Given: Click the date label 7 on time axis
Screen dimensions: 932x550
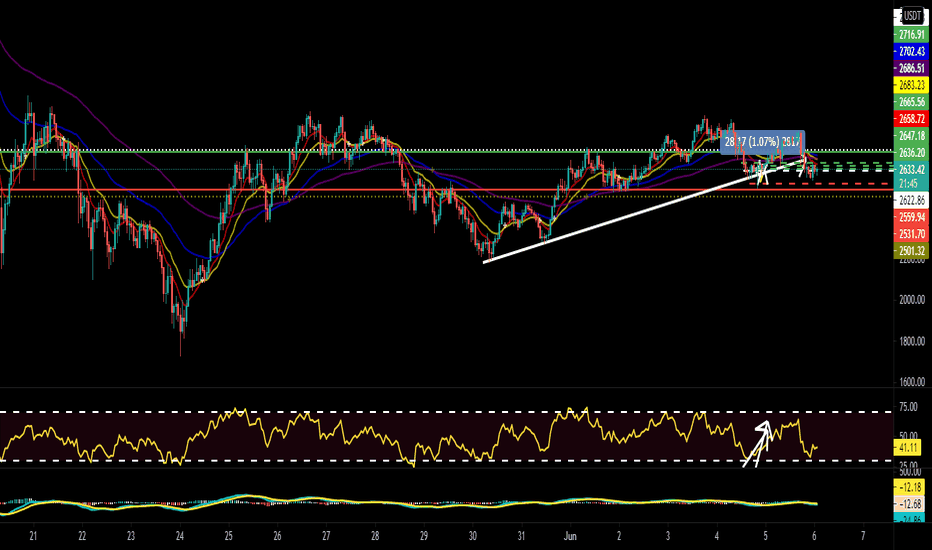Looking at the screenshot, I should pyautogui.click(x=863, y=536).
